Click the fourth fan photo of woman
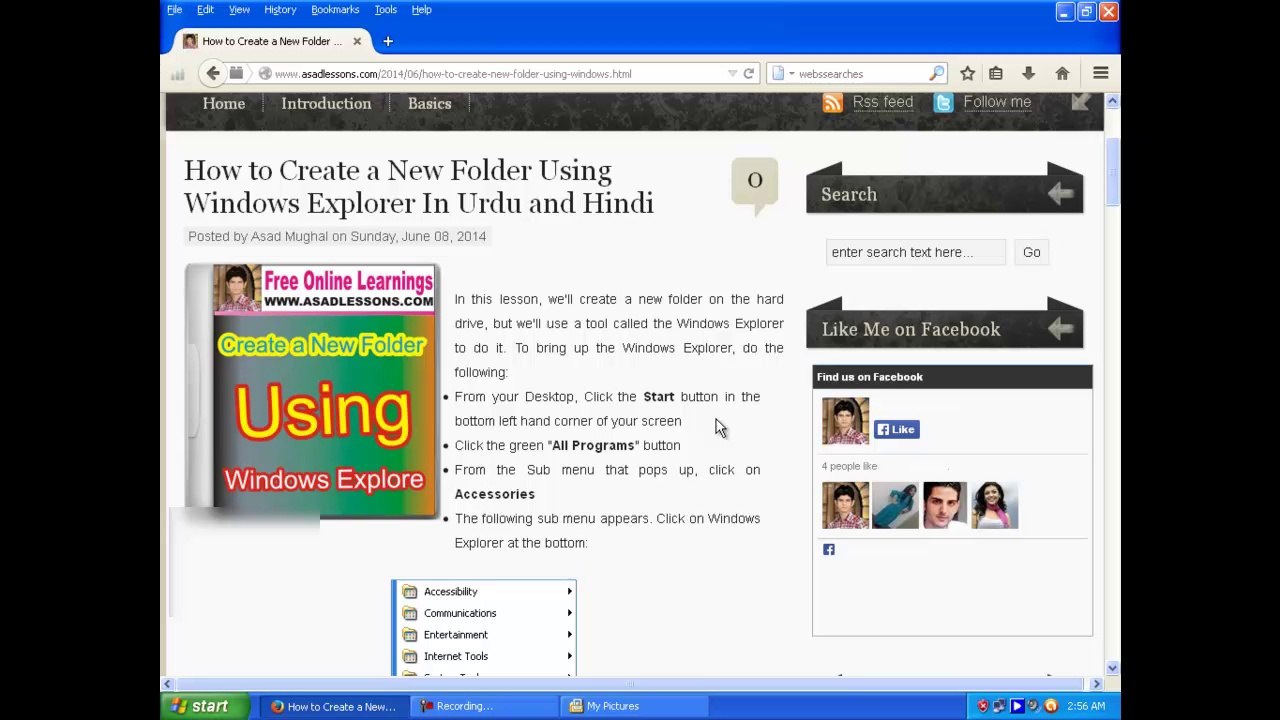The image size is (1280, 720). point(995,505)
